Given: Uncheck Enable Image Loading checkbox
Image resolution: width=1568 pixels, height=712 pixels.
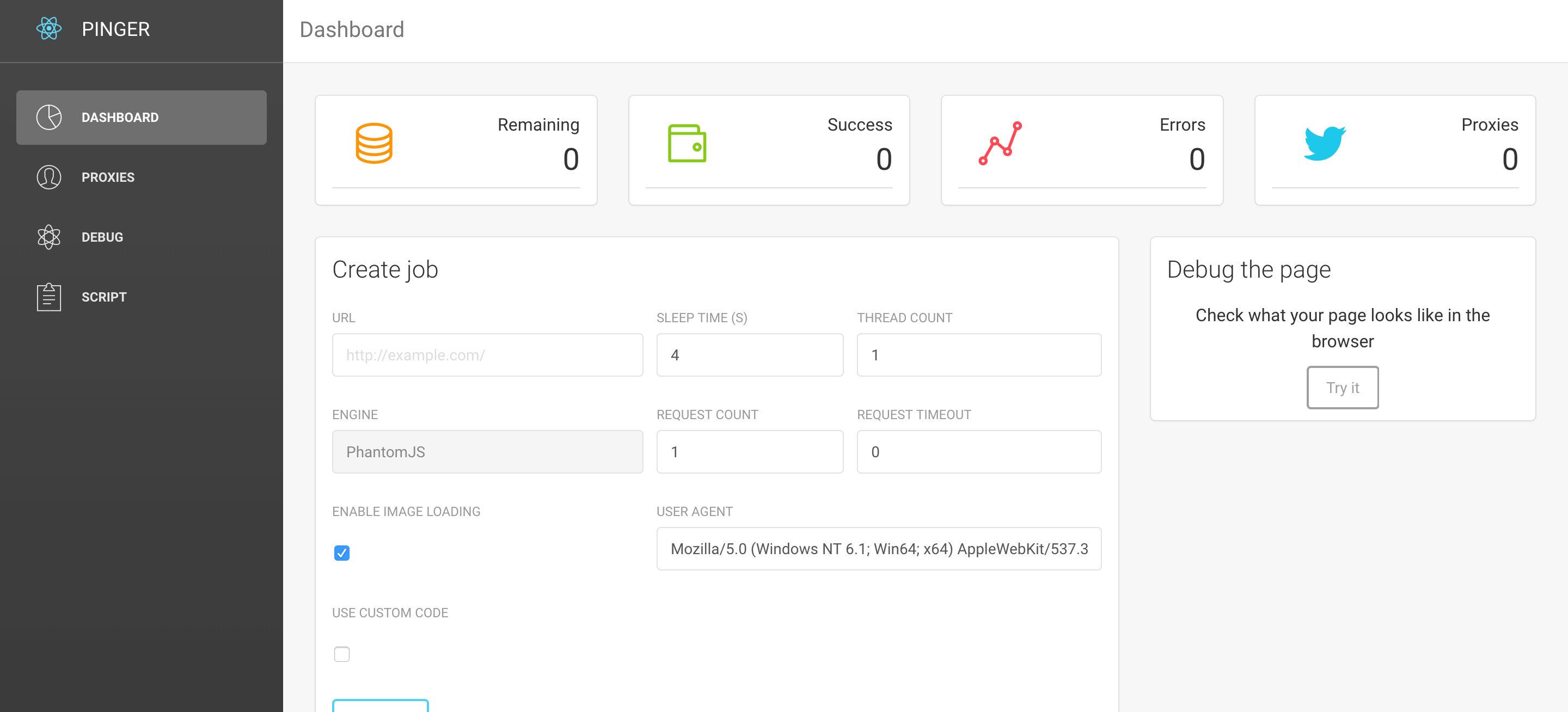Looking at the screenshot, I should (x=341, y=553).
